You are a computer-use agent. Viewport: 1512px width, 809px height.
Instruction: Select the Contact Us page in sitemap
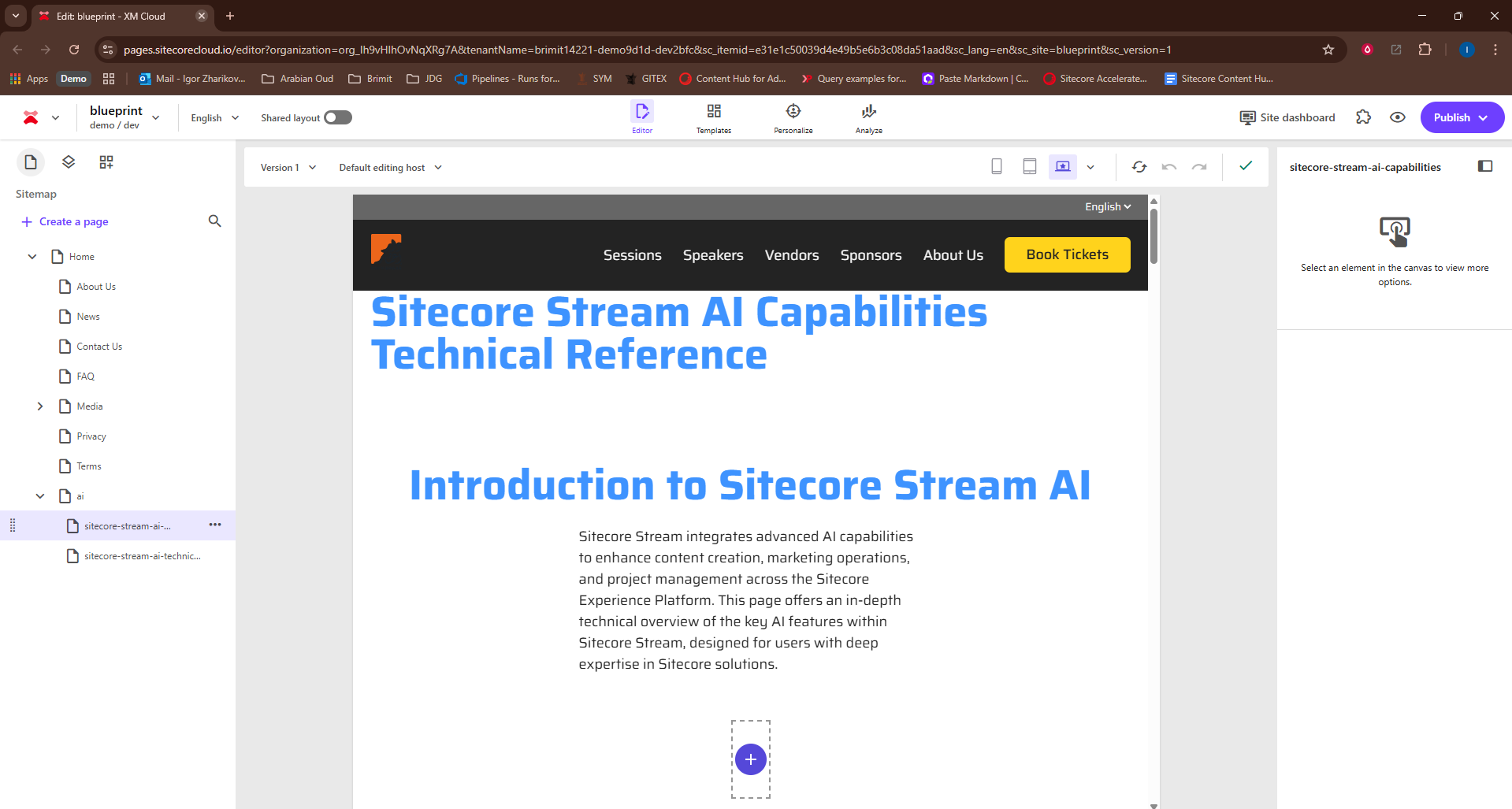99,347
